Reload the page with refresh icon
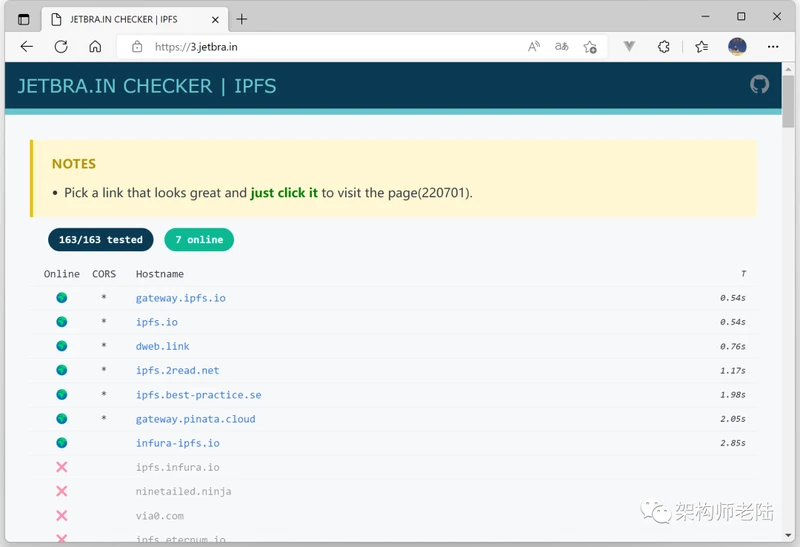Image resolution: width=800 pixels, height=547 pixels. click(61, 47)
